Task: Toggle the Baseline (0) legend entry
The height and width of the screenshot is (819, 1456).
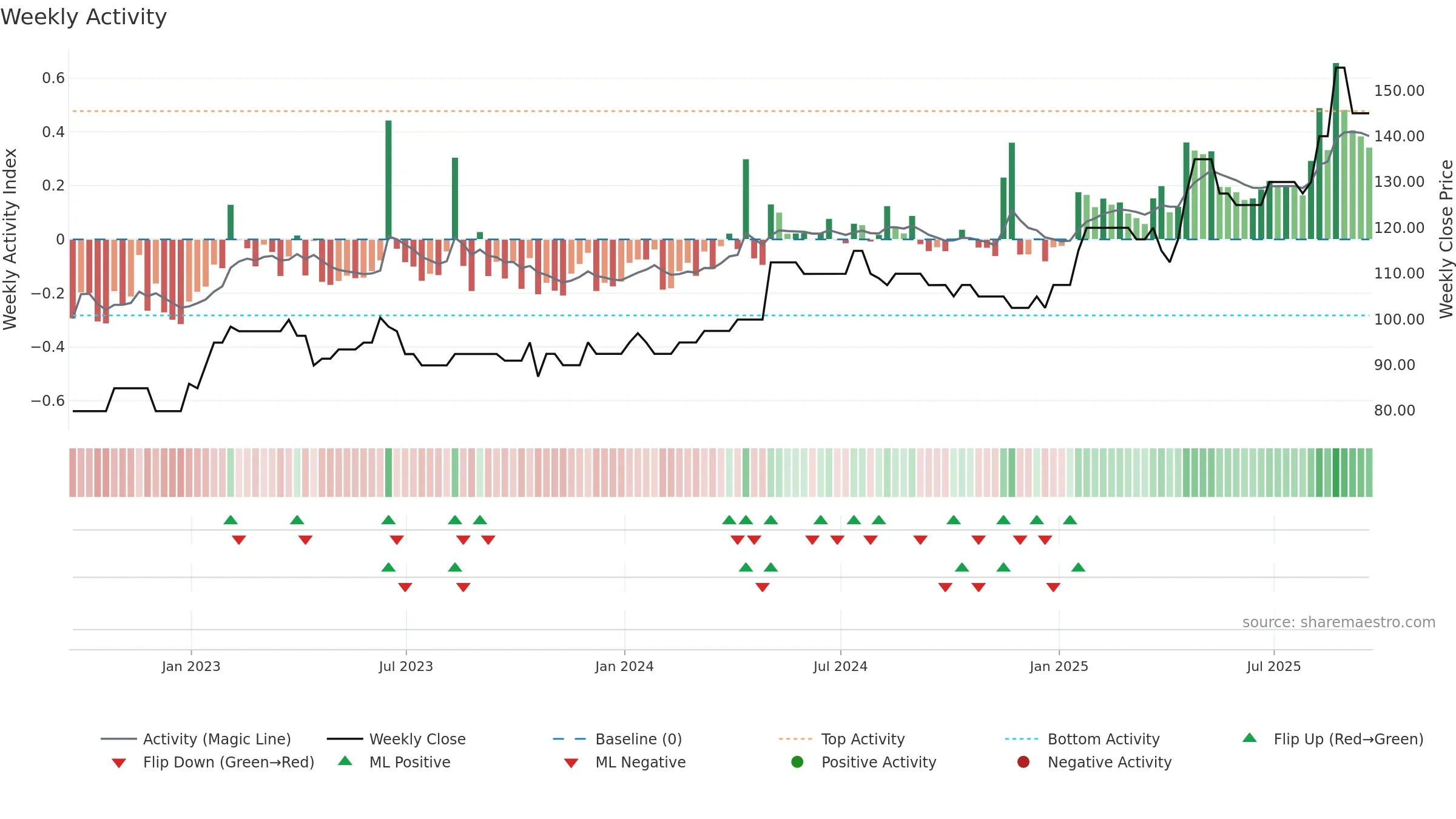Action: click(x=618, y=739)
